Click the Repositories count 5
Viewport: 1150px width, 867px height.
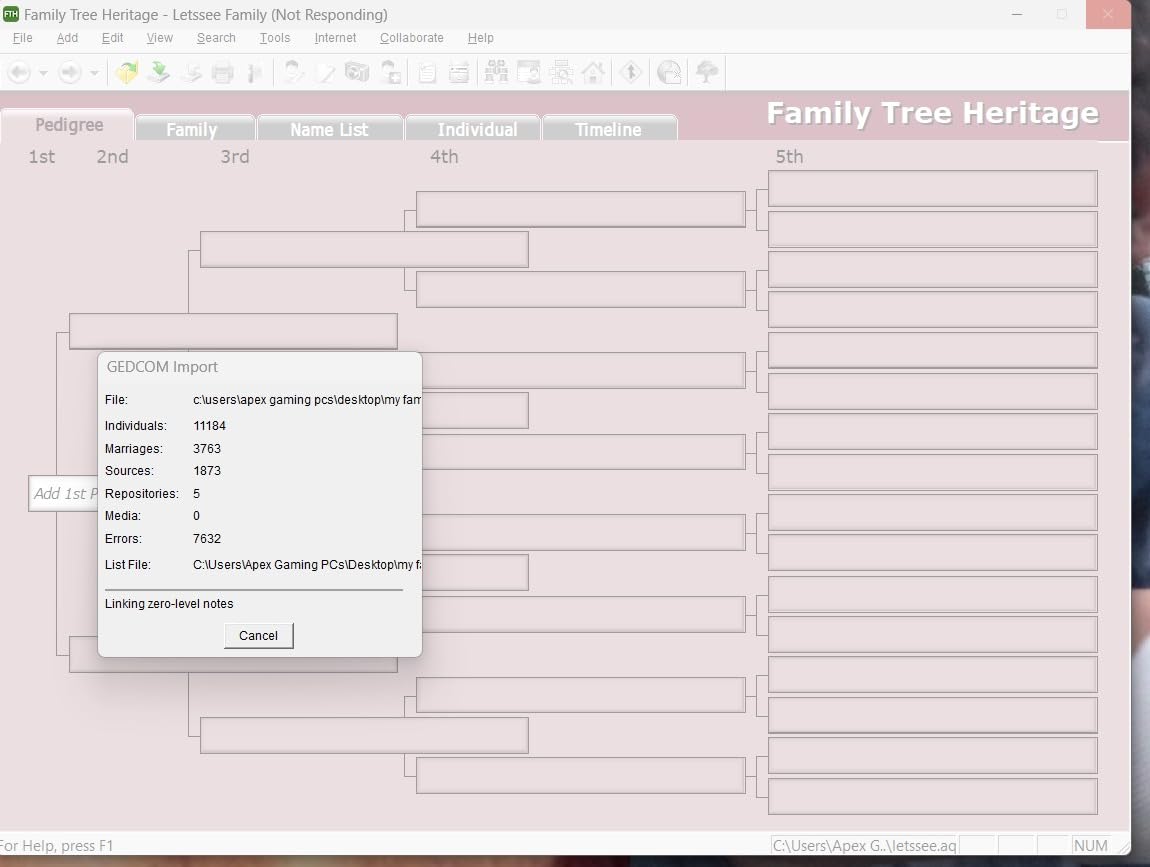coord(196,494)
